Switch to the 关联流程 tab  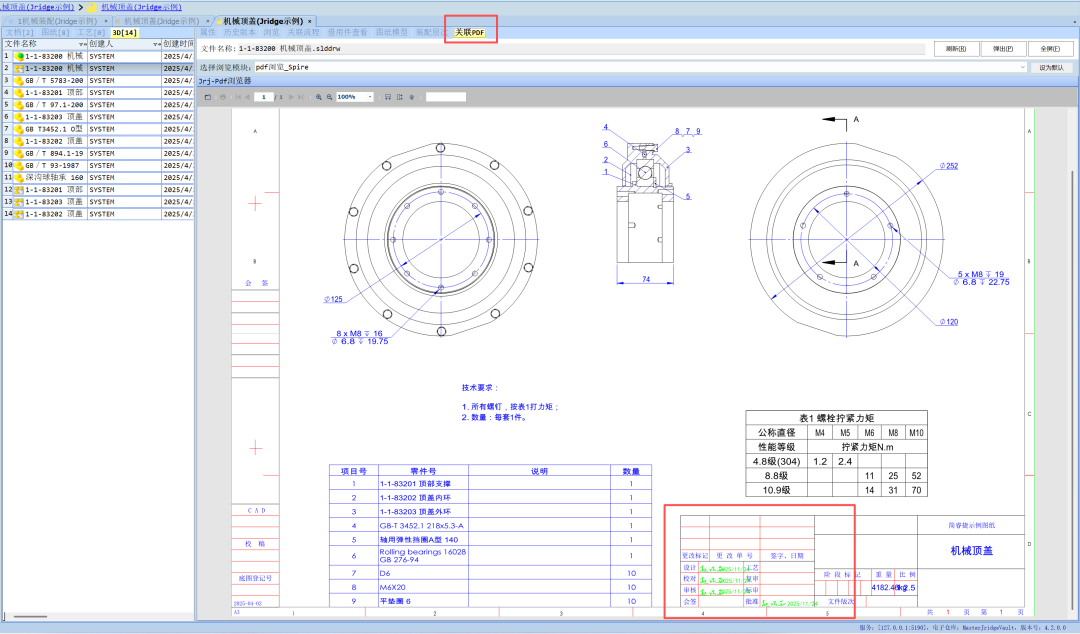tap(303, 32)
